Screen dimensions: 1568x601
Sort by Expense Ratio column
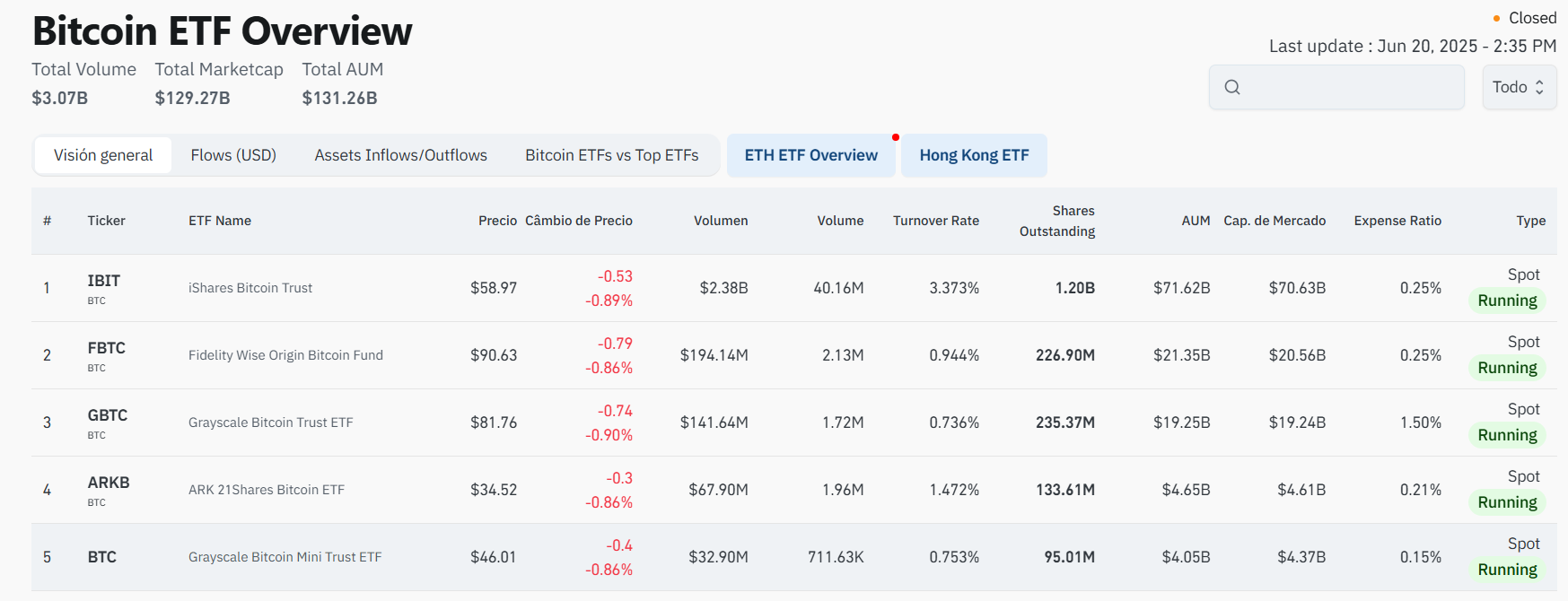[x=1397, y=221]
